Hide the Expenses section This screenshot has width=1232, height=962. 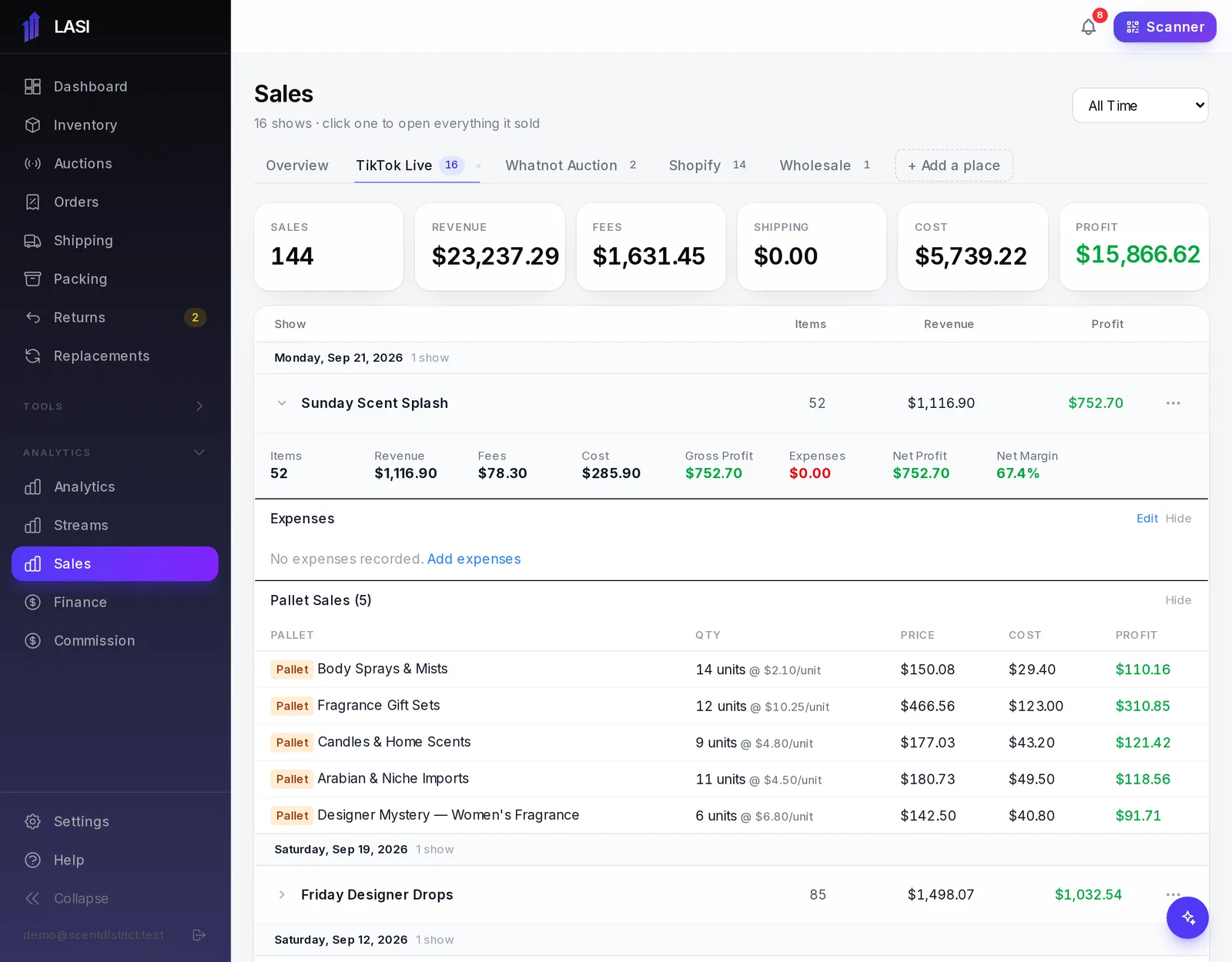pos(1178,519)
